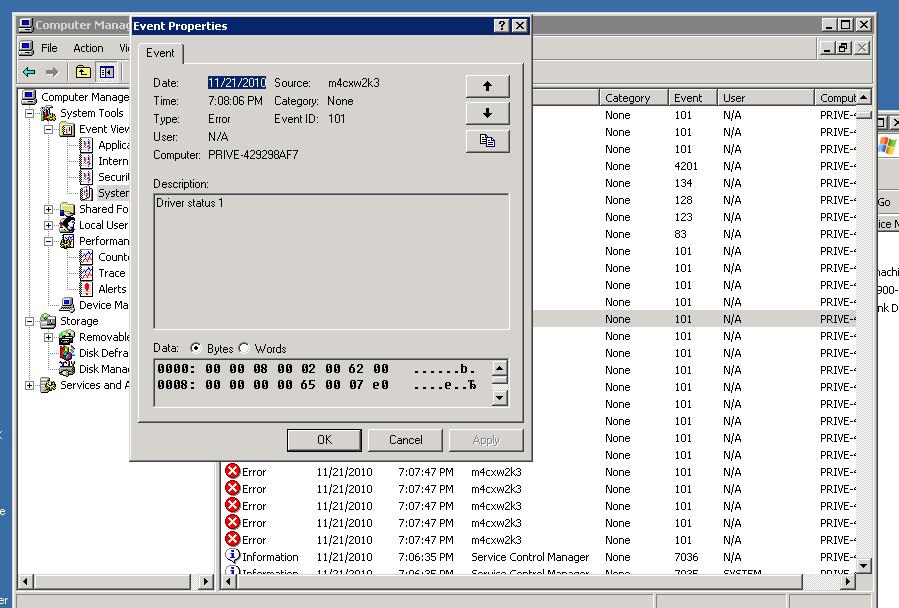Open Performance Logs and Alerts icon
899x608 pixels.
(x=68, y=241)
